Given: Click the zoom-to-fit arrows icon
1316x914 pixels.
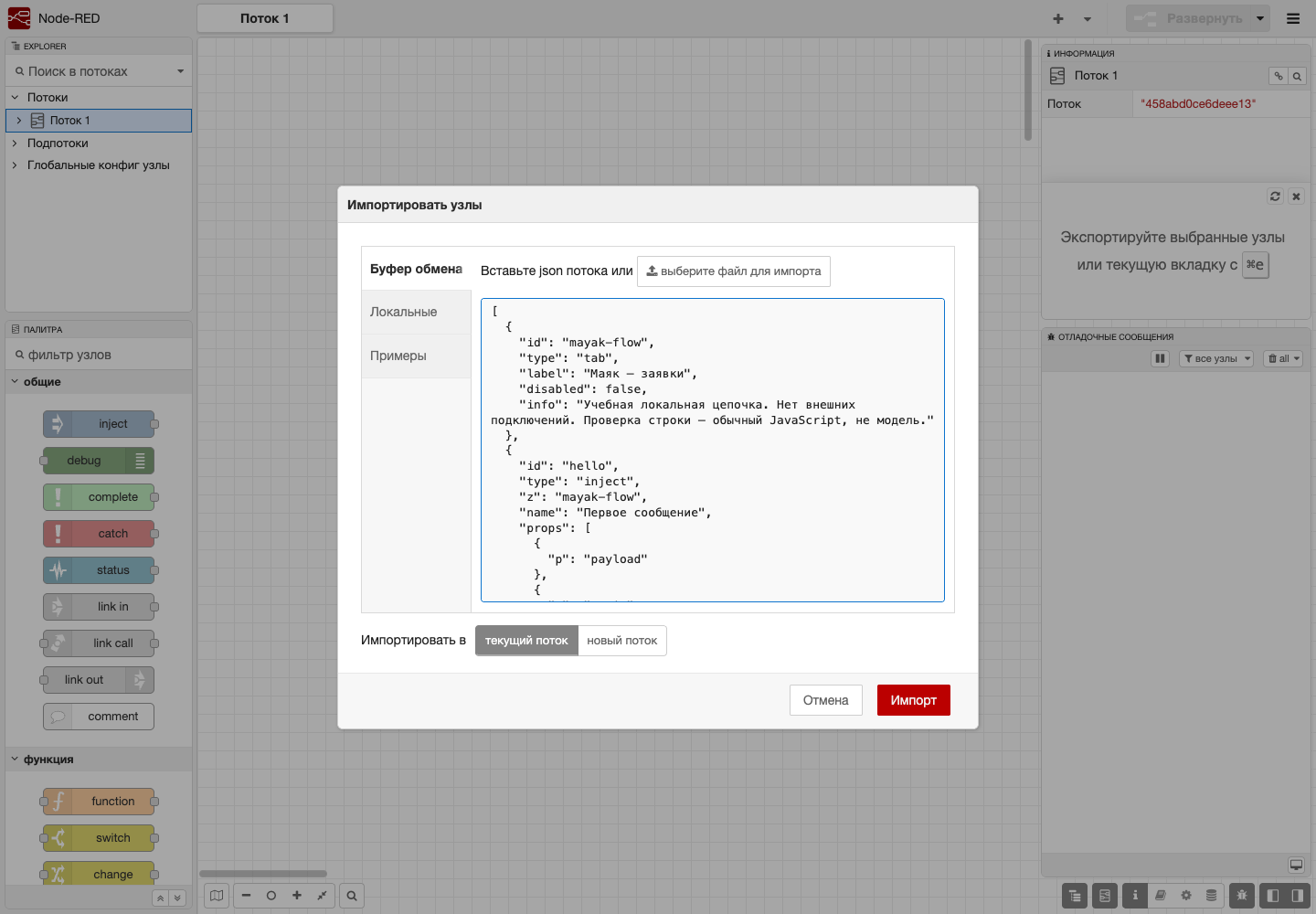Looking at the screenshot, I should (322, 896).
